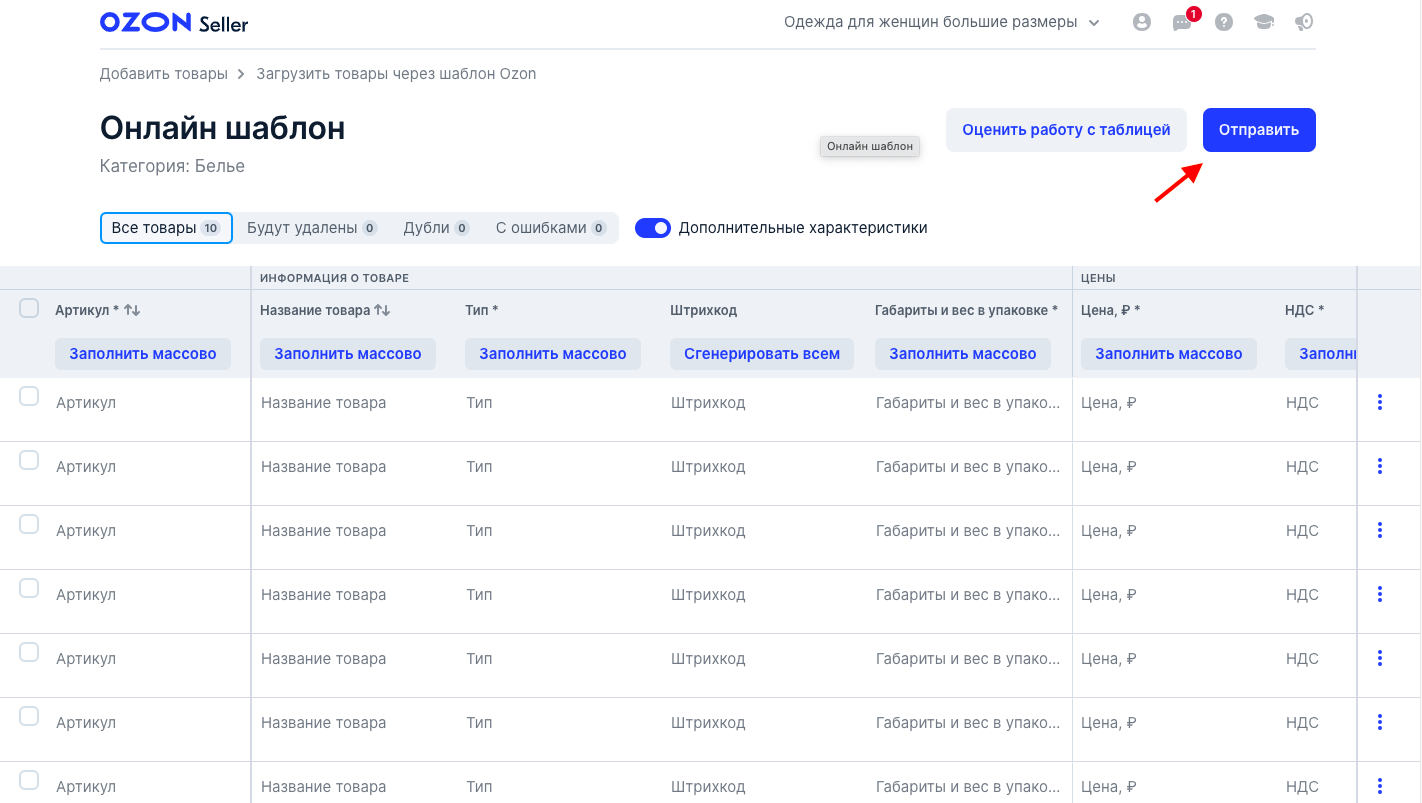Tick the checkbox of third product row

point(29,524)
